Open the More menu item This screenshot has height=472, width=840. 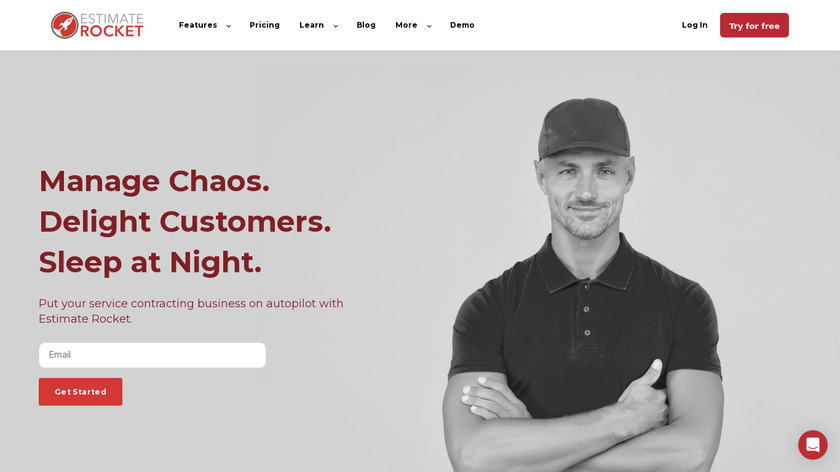406,25
